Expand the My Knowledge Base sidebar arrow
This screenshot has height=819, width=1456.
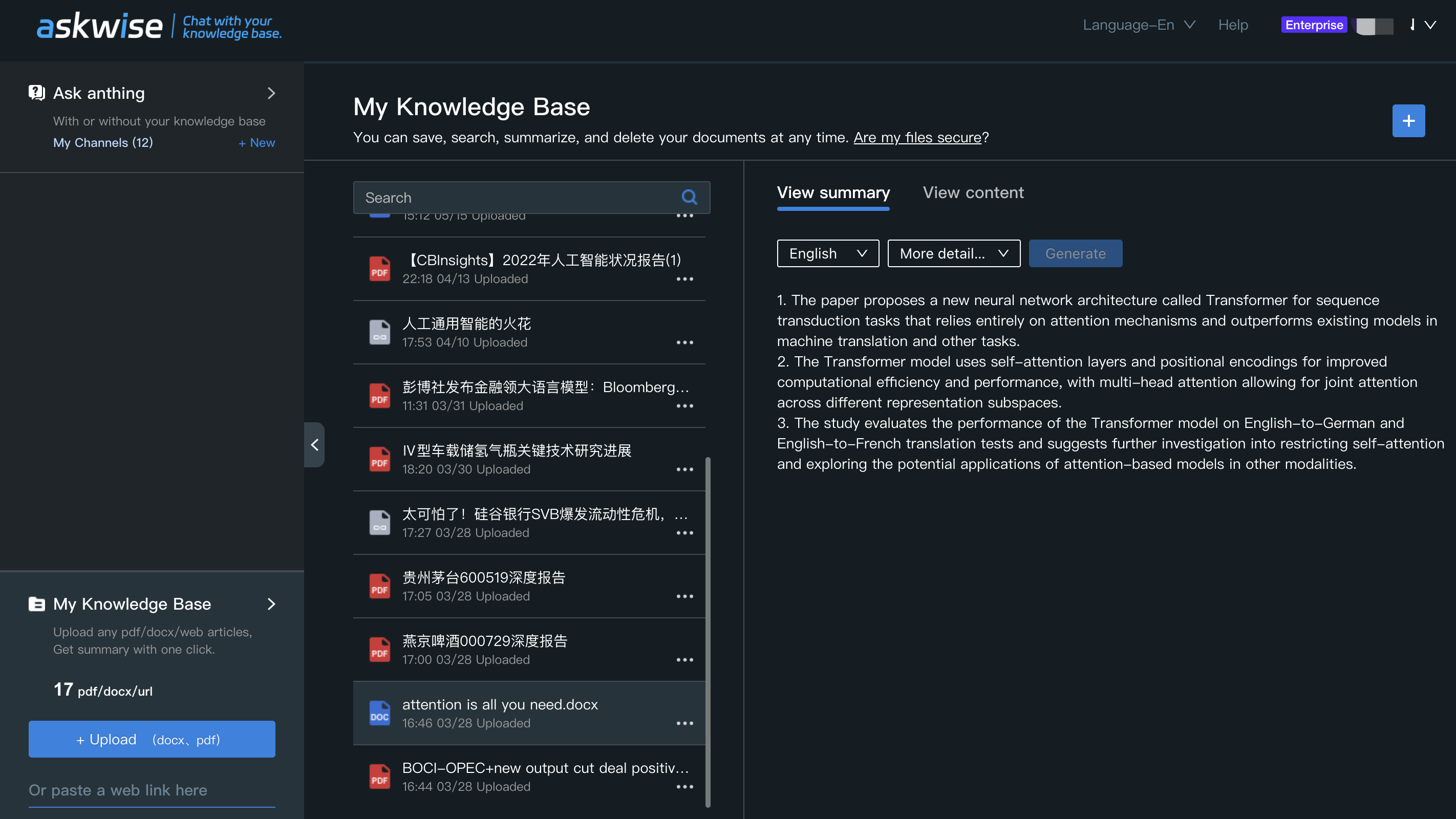pos(271,604)
